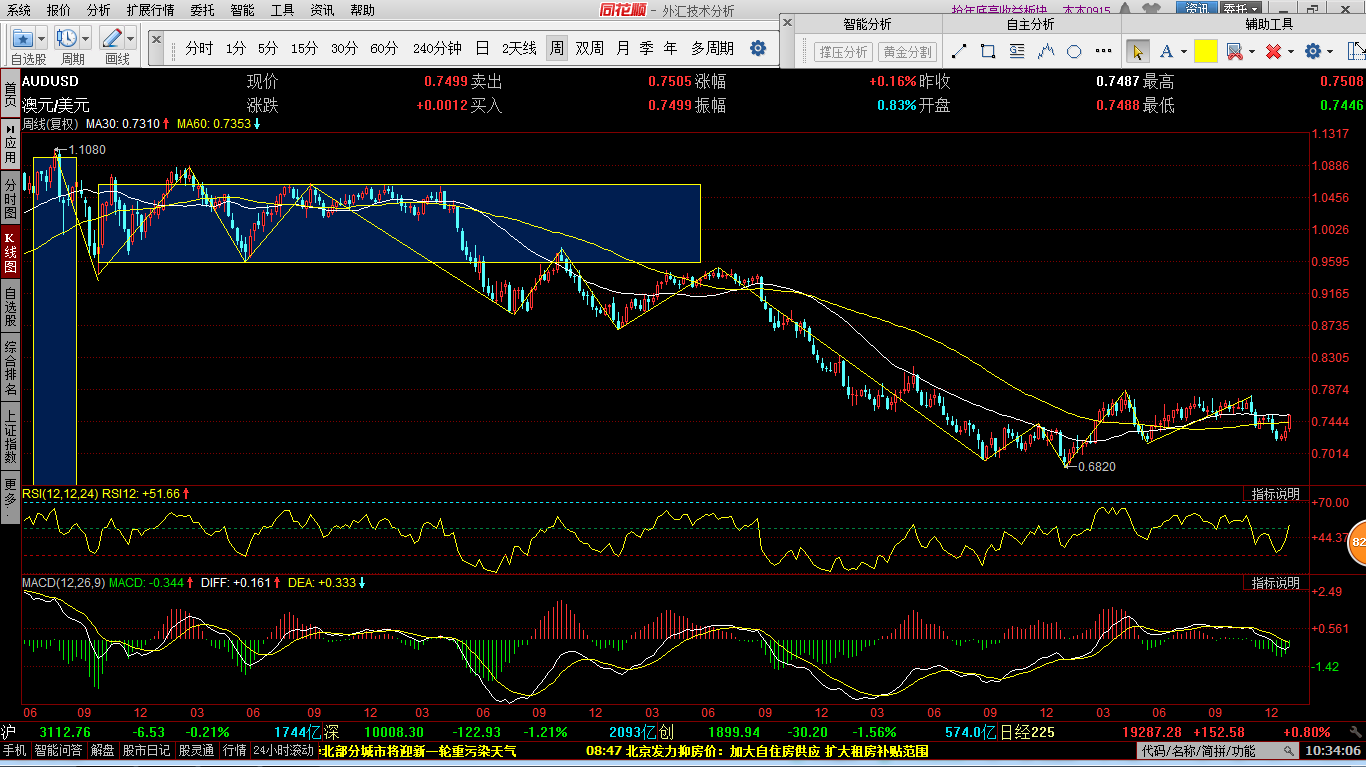The height and width of the screenshot is (767, 1366).
Task: Click MACD panel 指标说明 link
Action: 1276,582
